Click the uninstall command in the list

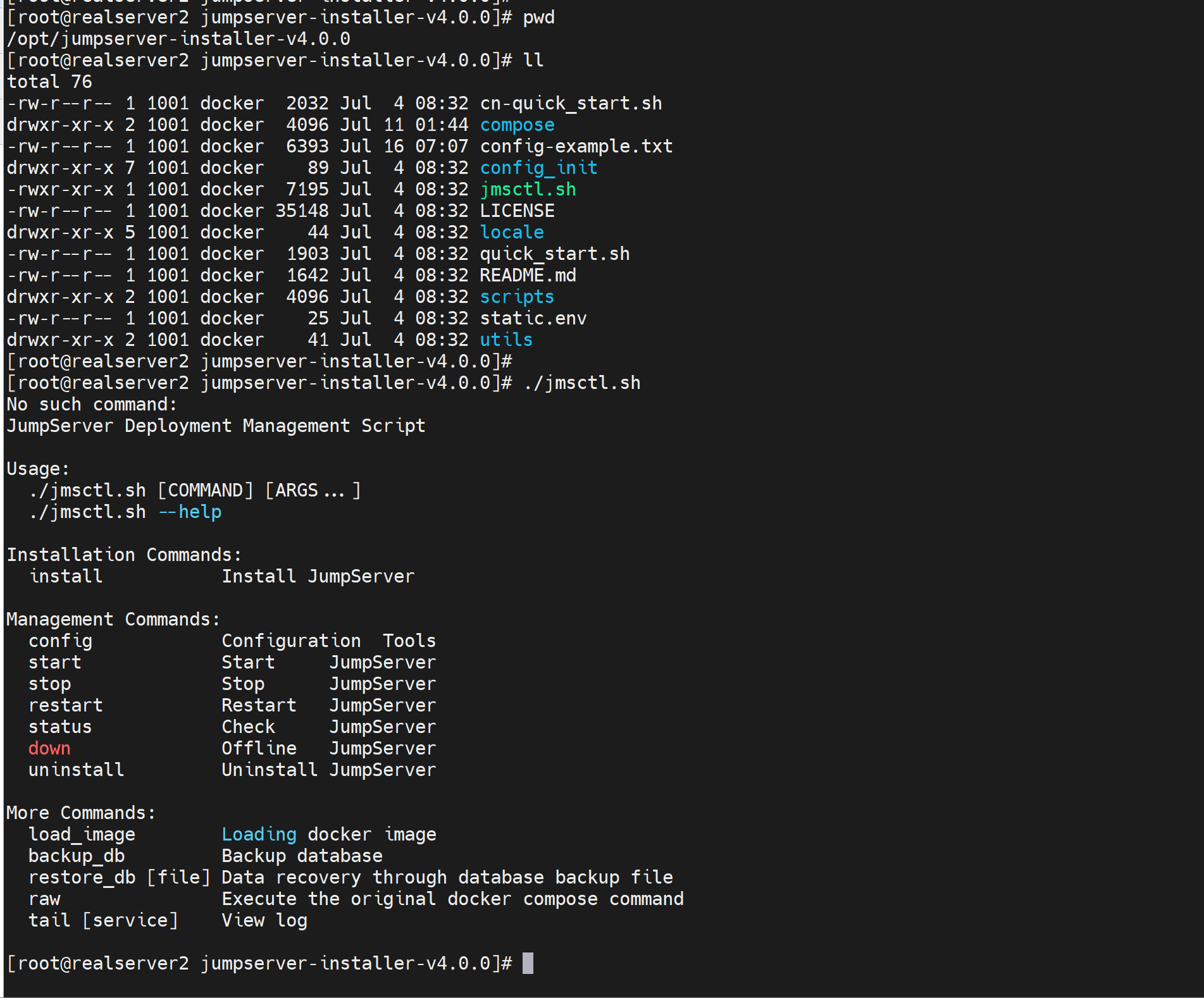(x=77, y=770)
